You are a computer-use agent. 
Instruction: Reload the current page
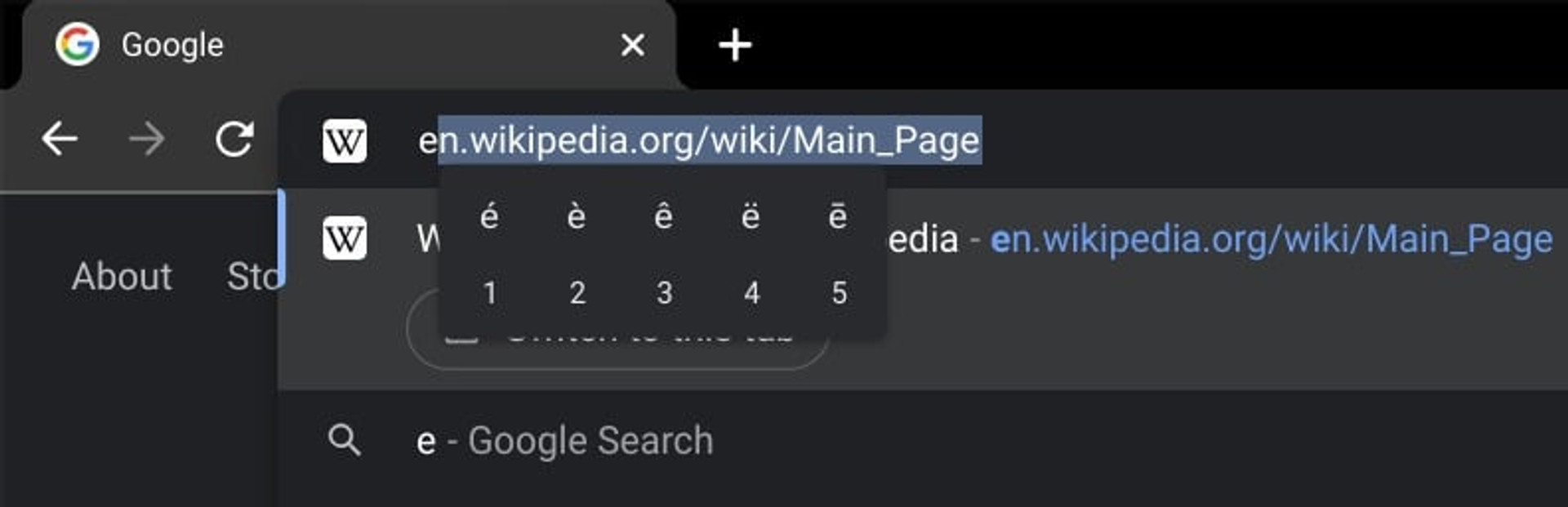click(234, 140)
